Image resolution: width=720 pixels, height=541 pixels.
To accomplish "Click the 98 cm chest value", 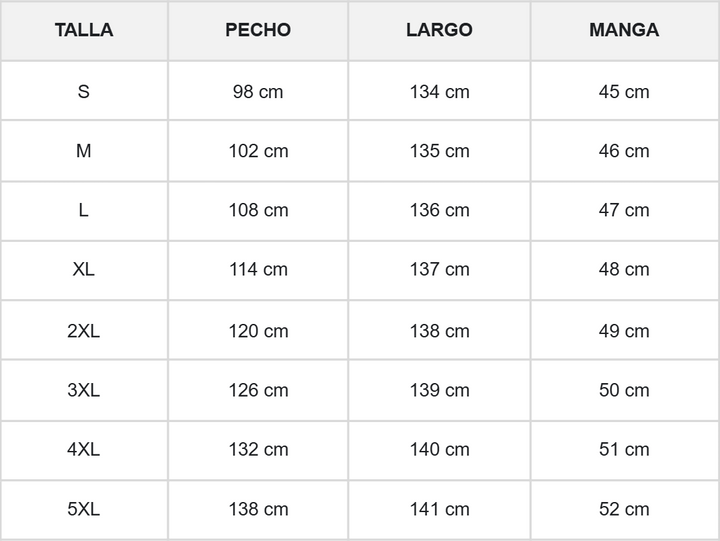I will 258,91.
